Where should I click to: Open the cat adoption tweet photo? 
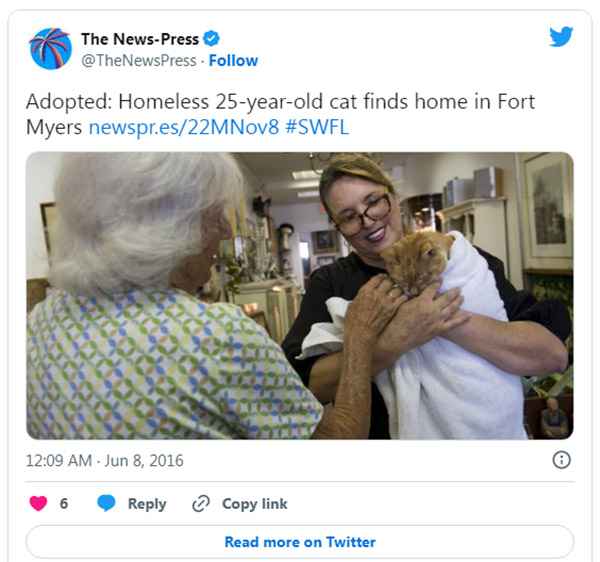(x=300, y=295)
